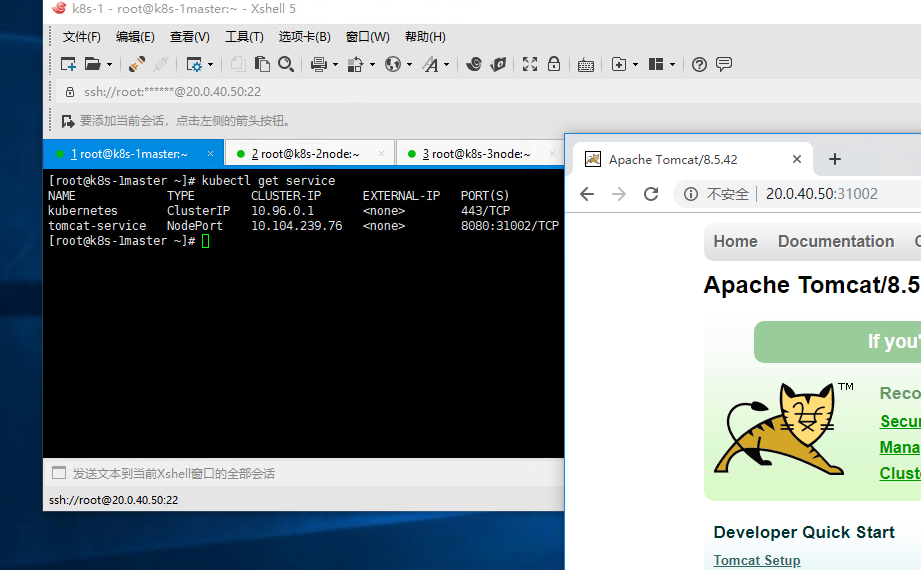The height and width of the screenshot is (570, 921).
Task: Expand the Layout arrangement dropdown arrow
Action: (x=673, y=65)
